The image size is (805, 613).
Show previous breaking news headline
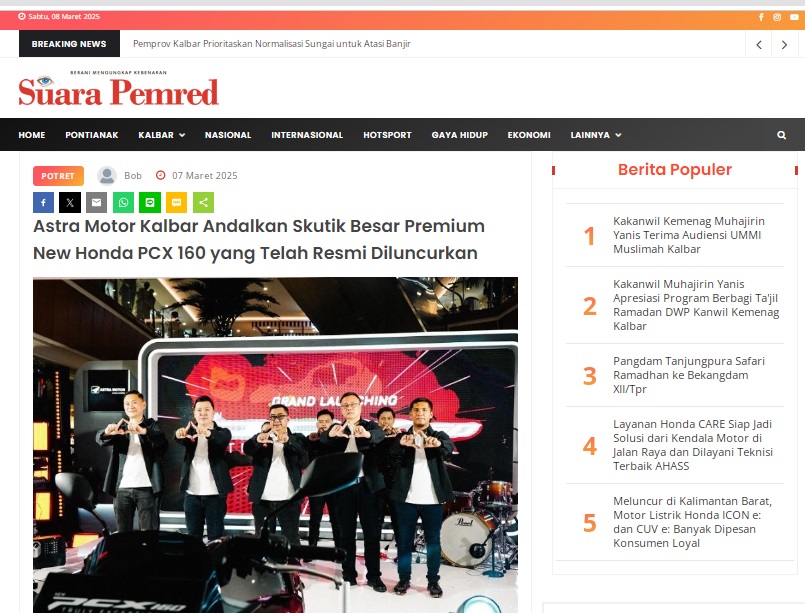click(x=759, y=45)
